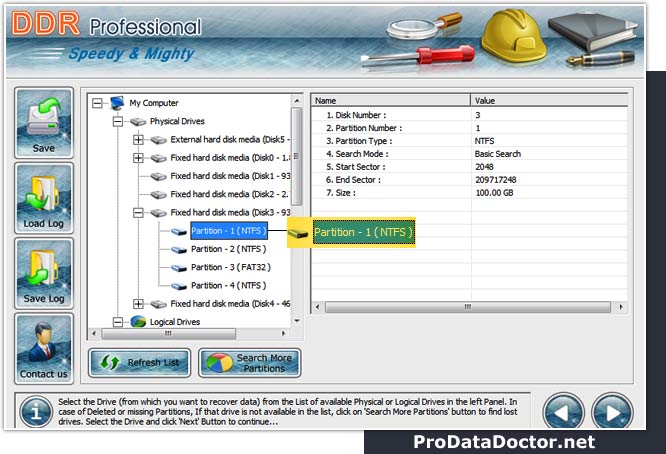Click the NTFS partition type value
The image size is (666, 454).
pyautogui.click(x=484, y=141)
